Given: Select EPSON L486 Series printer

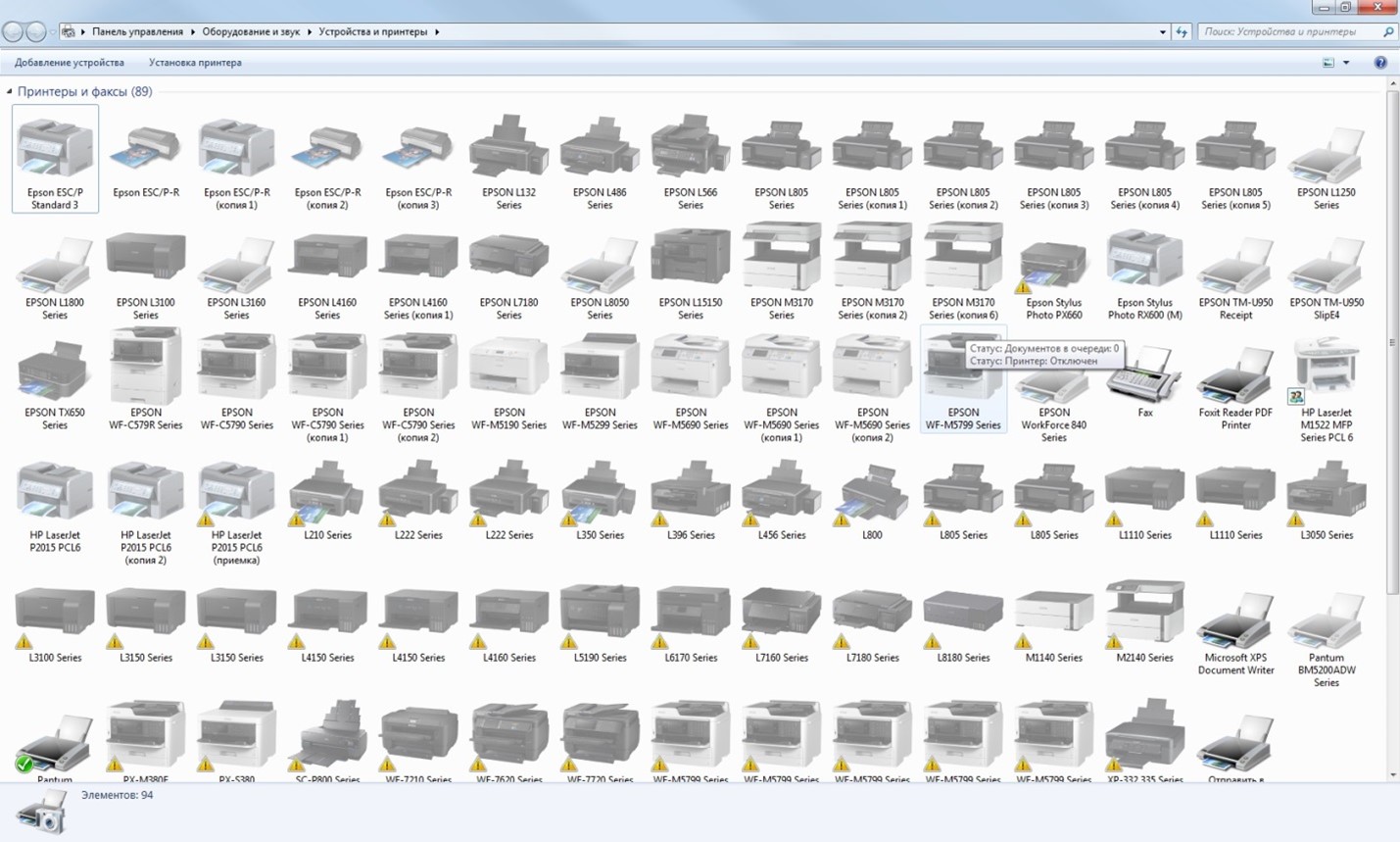Looking at the screenshot, I should pos(600,162).
